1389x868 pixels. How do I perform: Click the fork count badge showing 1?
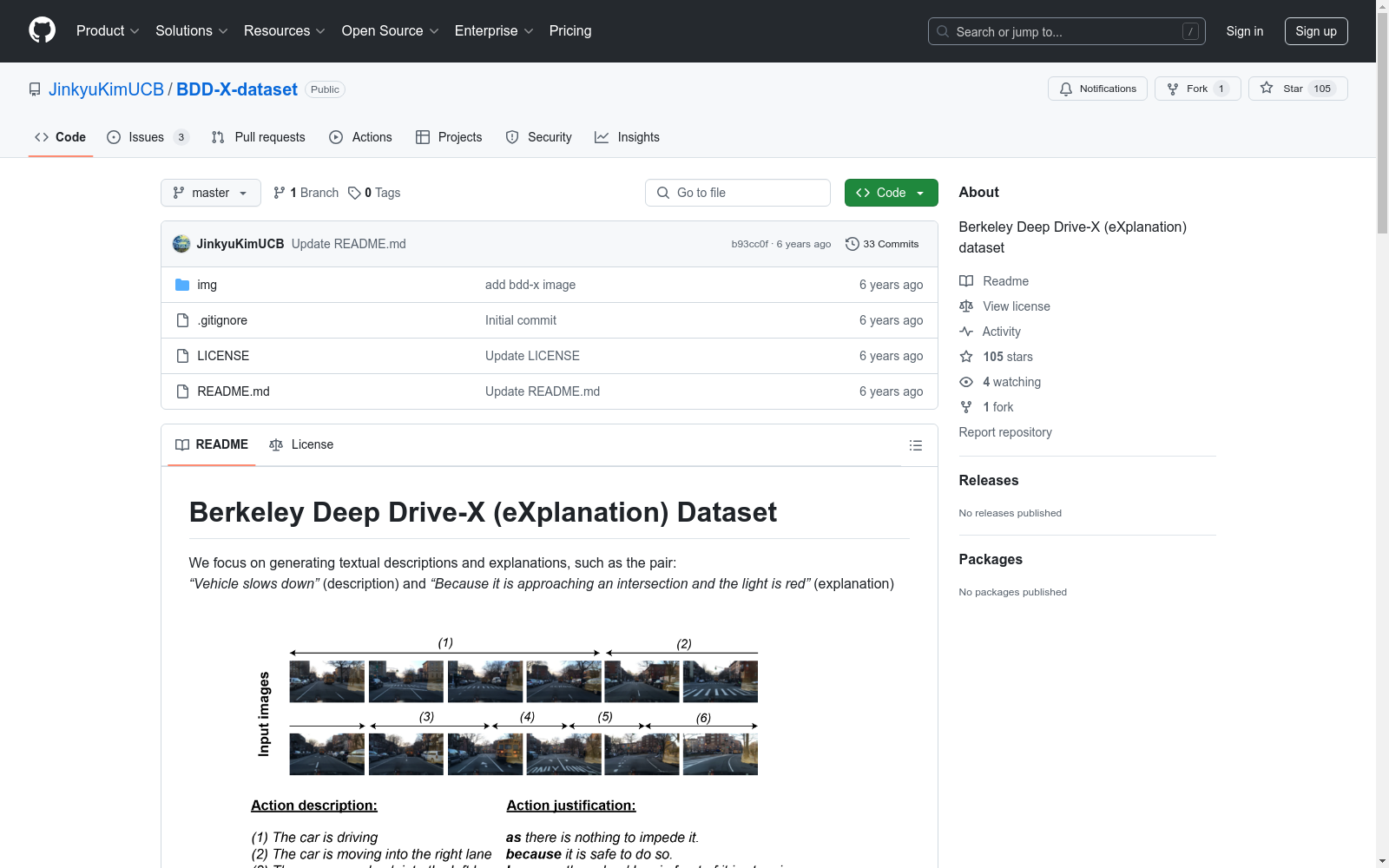tap(1221, 89)
